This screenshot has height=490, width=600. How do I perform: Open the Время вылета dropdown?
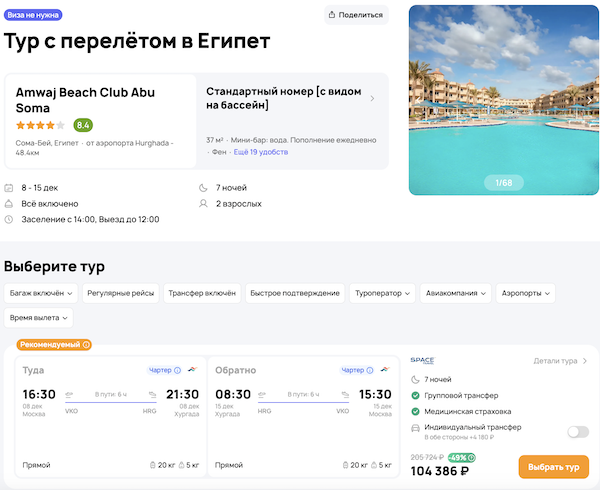pos(39,317)
